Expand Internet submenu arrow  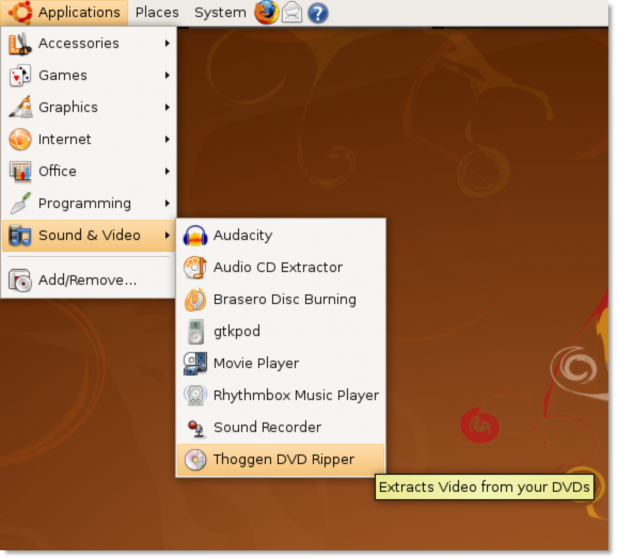coord(167,139)
